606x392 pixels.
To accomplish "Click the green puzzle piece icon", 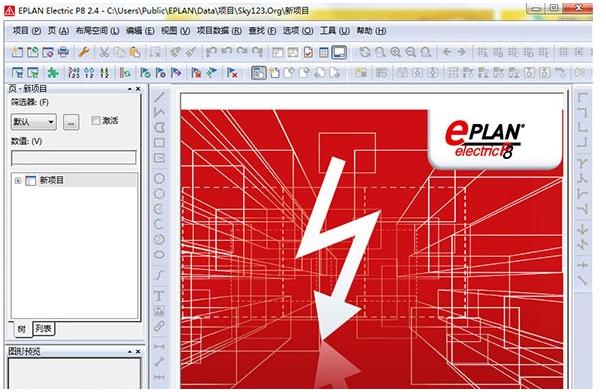I will click(53, 73).
